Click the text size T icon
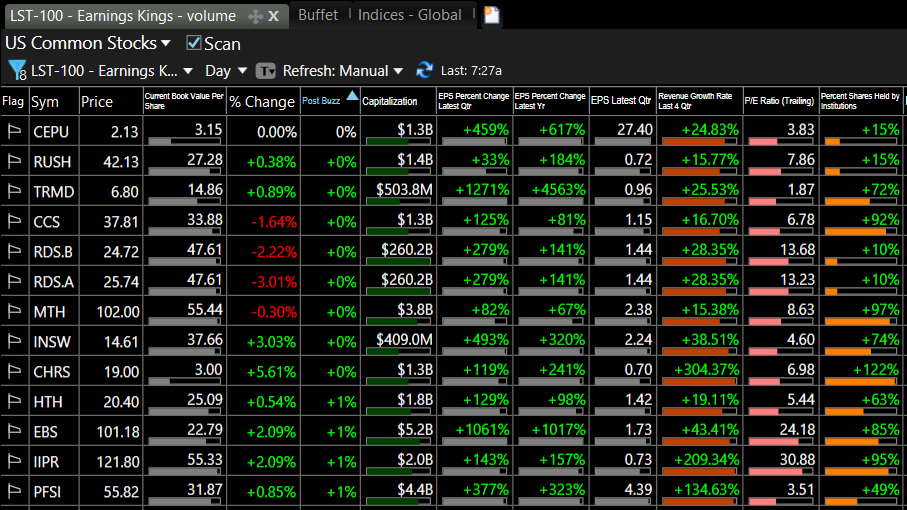The image size is (907, 510). (x=266, y=71)
